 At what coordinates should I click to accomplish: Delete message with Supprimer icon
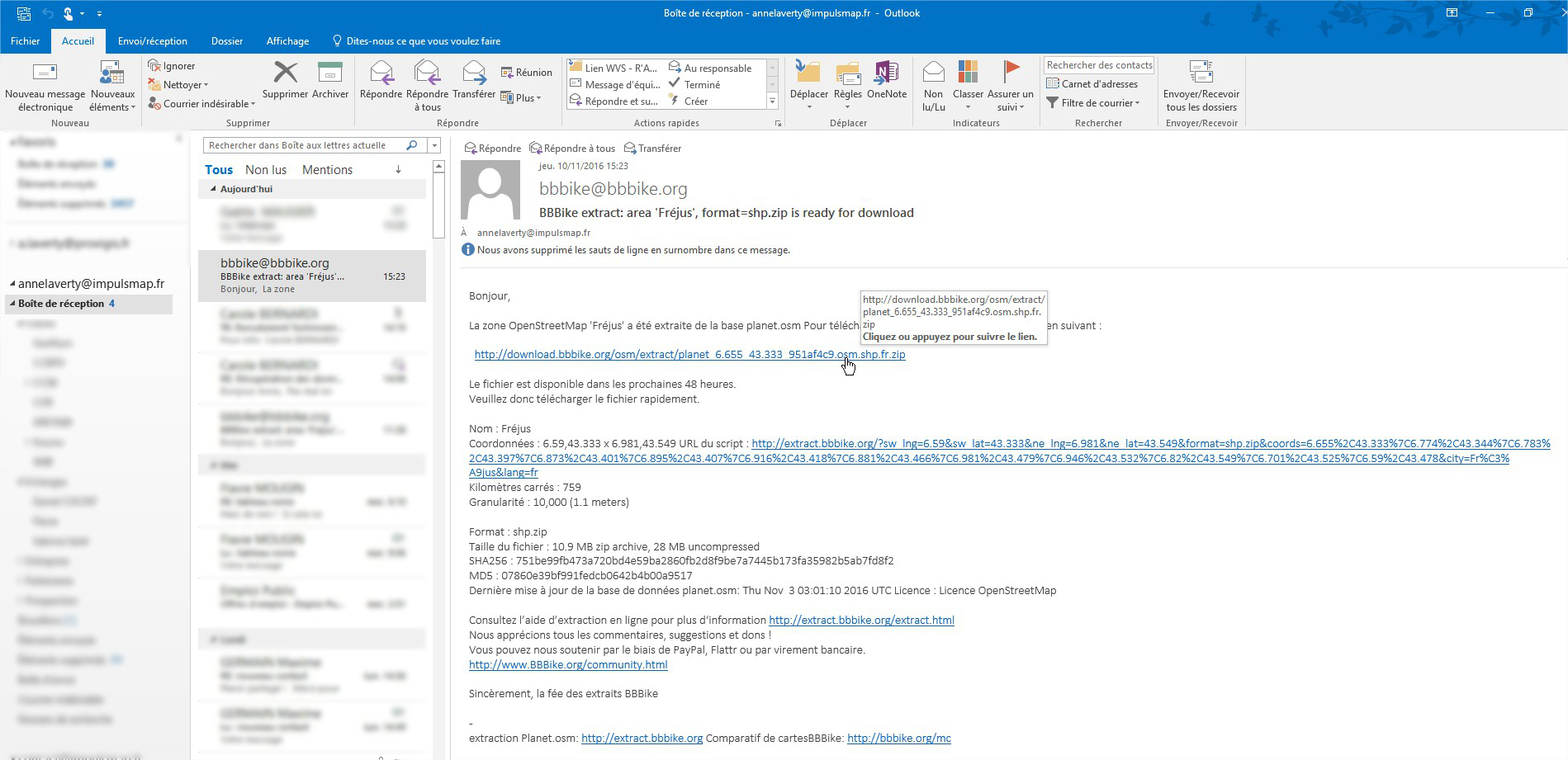point(285,80)
